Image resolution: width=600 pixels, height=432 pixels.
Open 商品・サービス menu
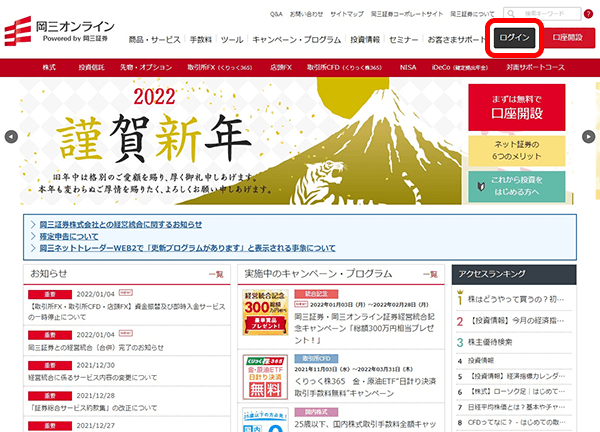(x=155, y=40)
